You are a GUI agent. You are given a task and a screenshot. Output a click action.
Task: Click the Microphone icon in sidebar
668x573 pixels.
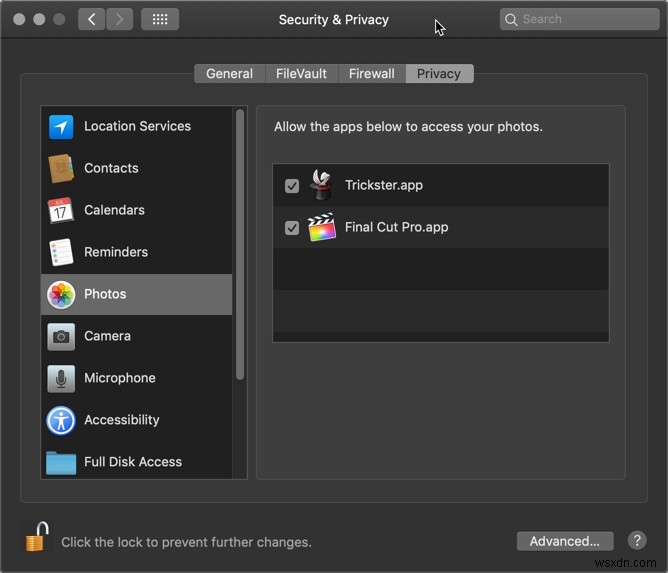click(x=61, y=378)
